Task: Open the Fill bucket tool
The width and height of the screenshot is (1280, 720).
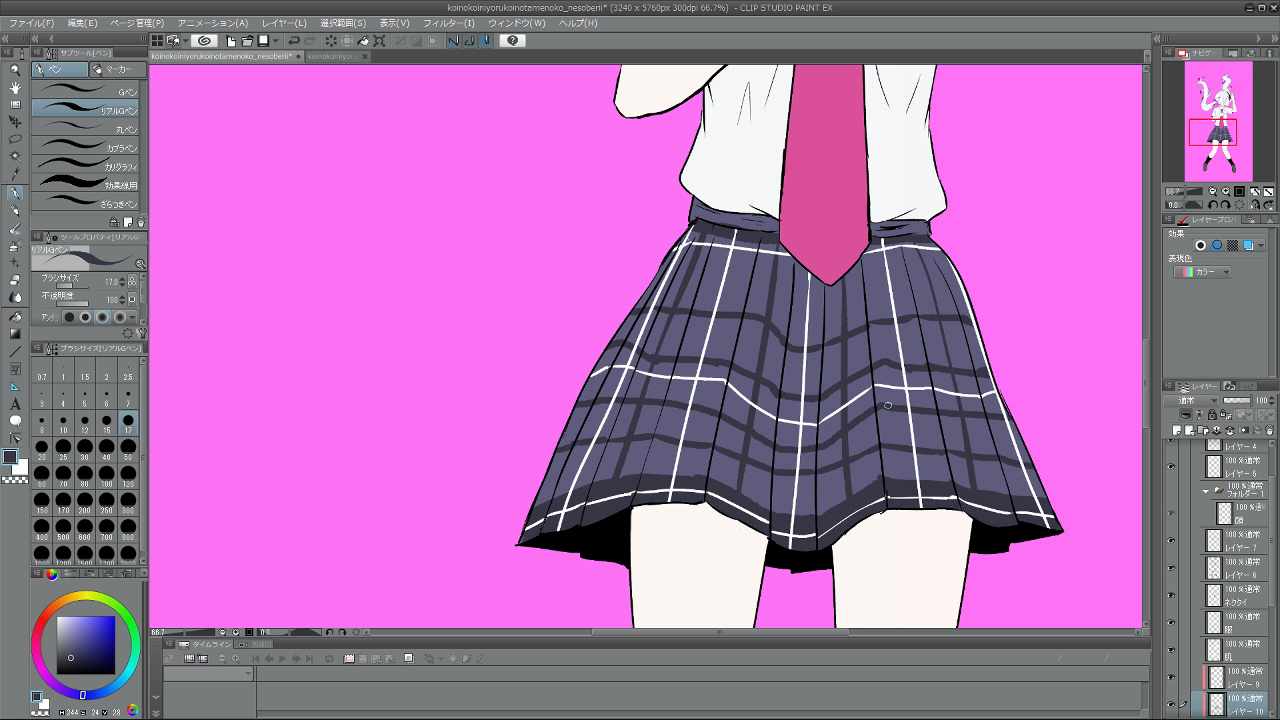Action: [x=13, y=316]
